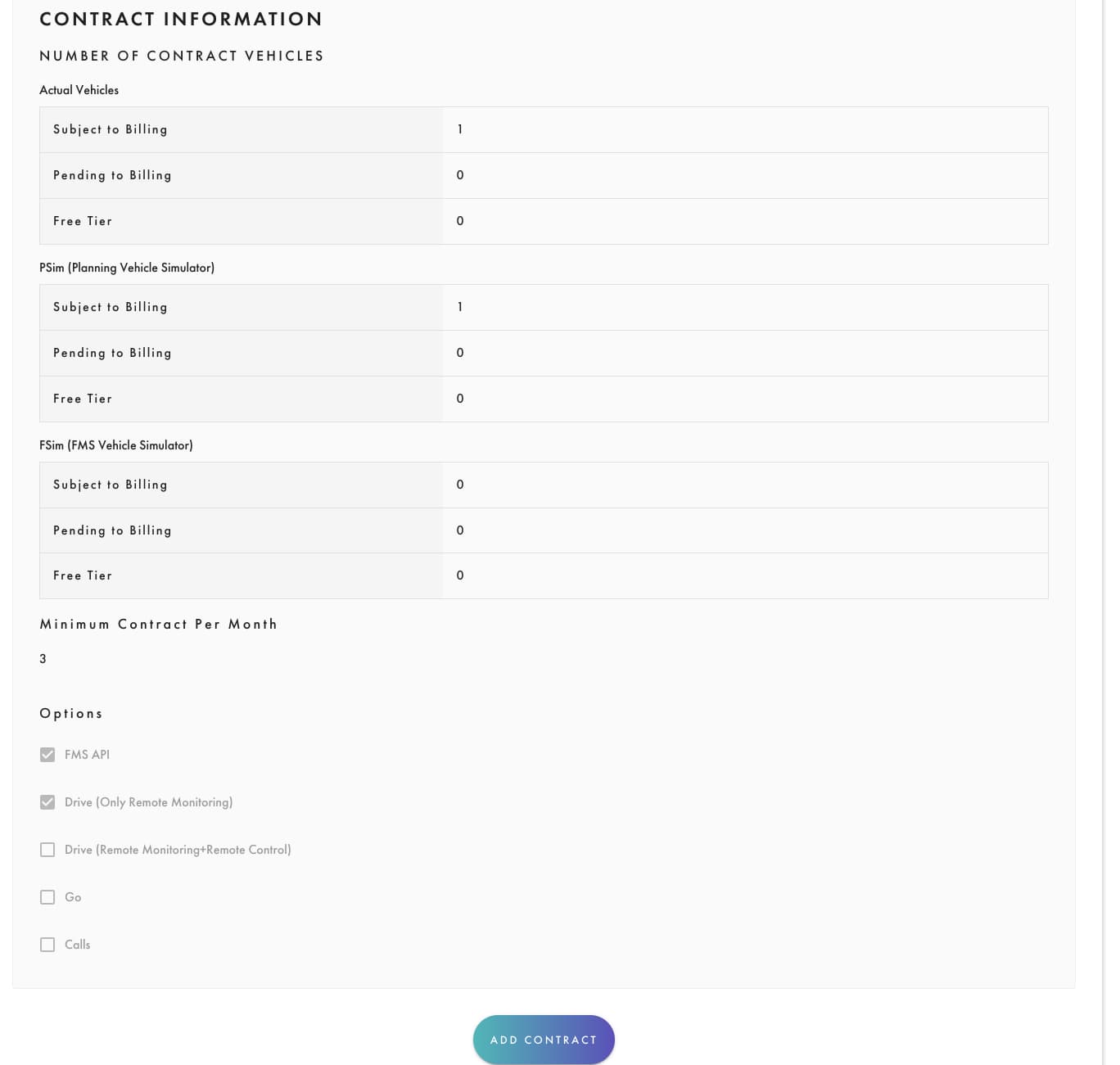This screenshot has width=1120, height=1065.
Task: Click the Options section heading
Action: [70, 713]
